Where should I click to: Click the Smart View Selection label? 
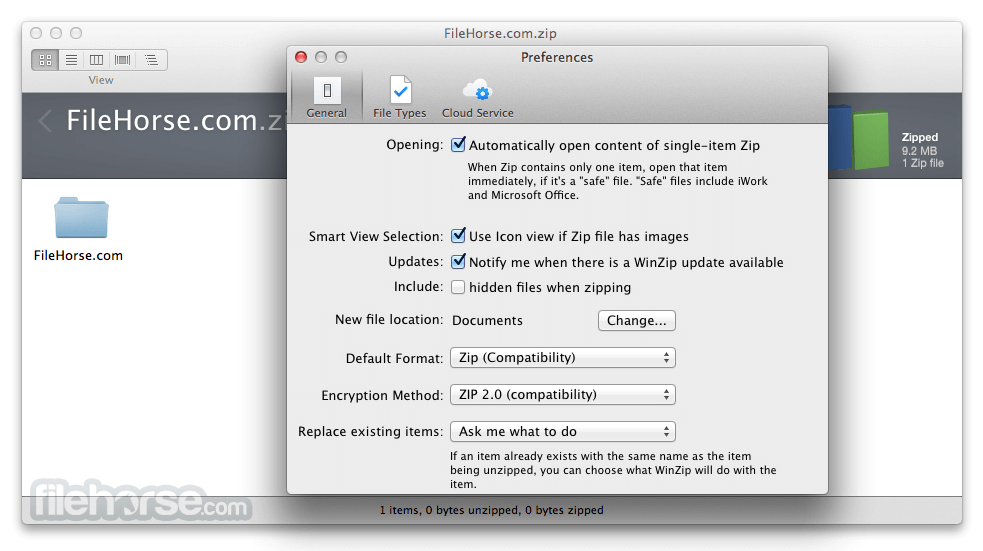click(x=376, y=236)
